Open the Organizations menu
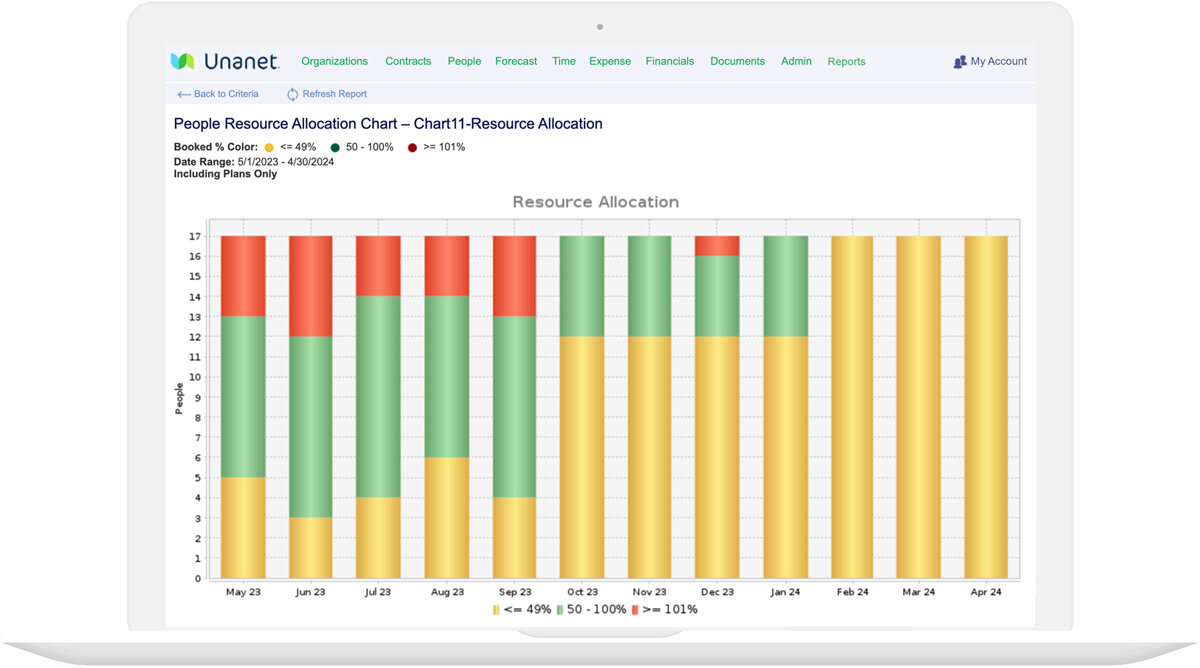Viewport: 1200px width, 668px height. (x=334, y=61)
